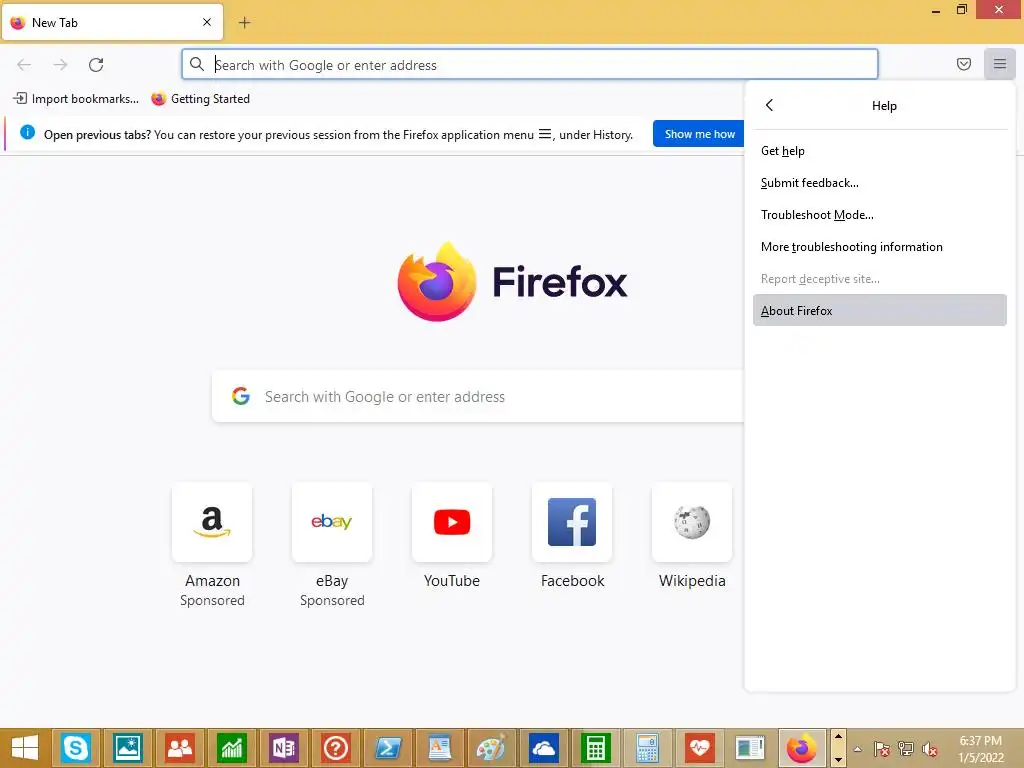Open Action Center flag tray icon
This screenshot has width=1024, height=768.
882,749
